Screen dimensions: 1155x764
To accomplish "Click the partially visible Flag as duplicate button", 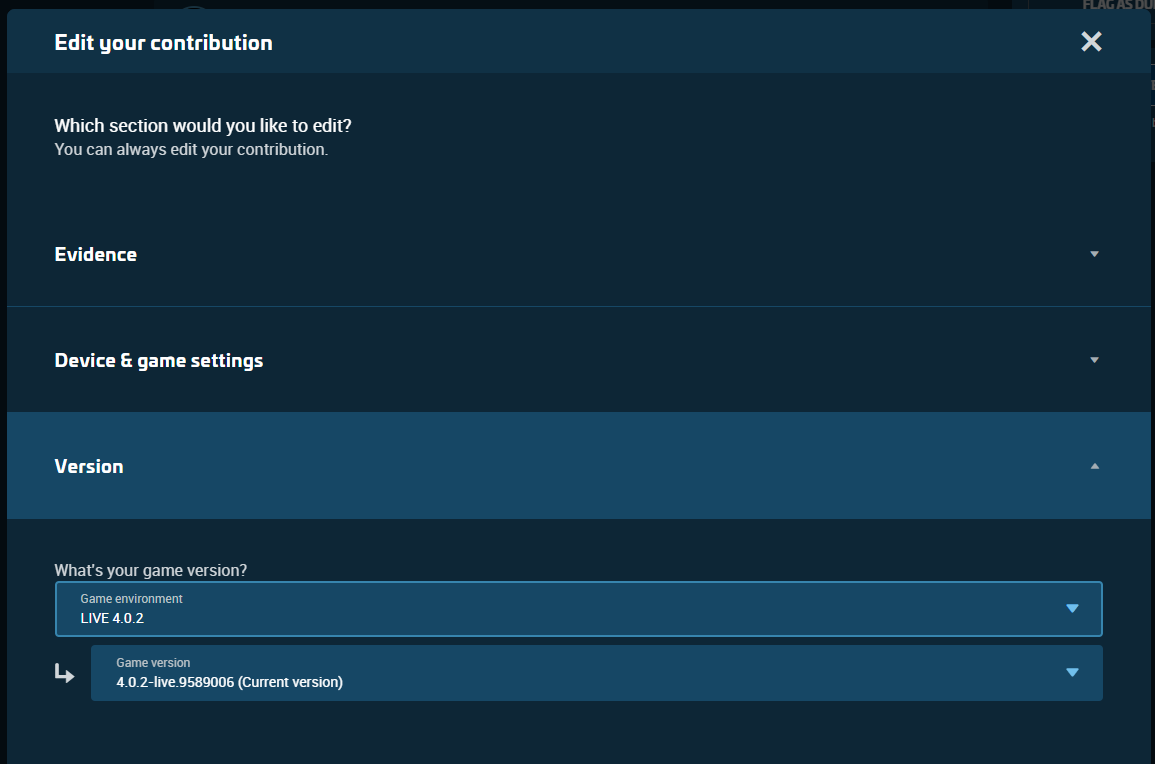I will click(1118, 5).
